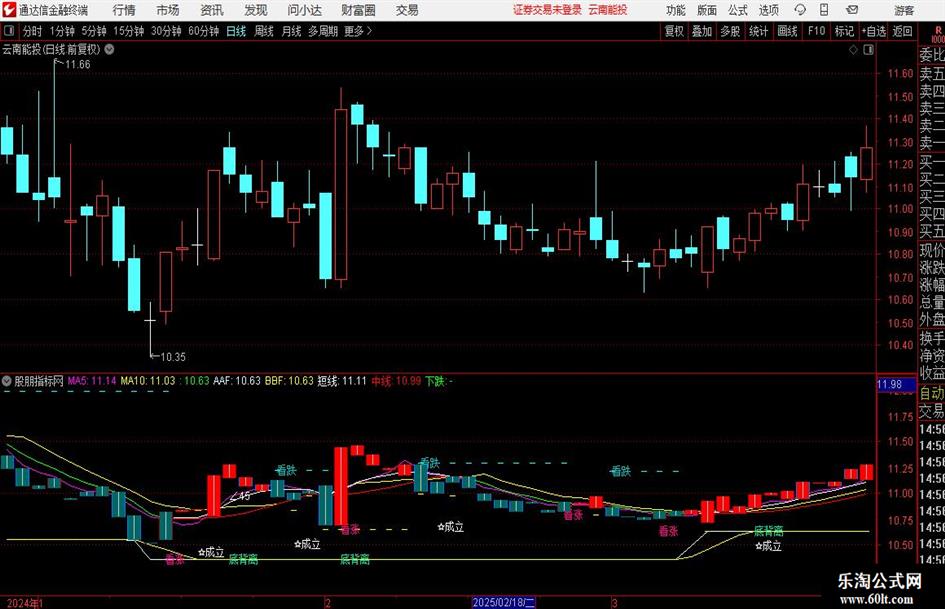Click the 10.35 low price label

tap(173, 357)
